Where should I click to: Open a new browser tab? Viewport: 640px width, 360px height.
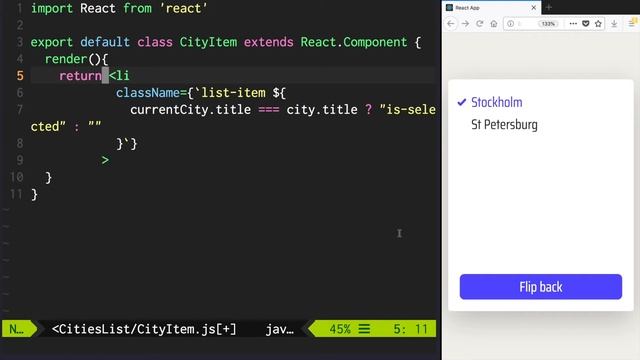[x=549, y=7]
